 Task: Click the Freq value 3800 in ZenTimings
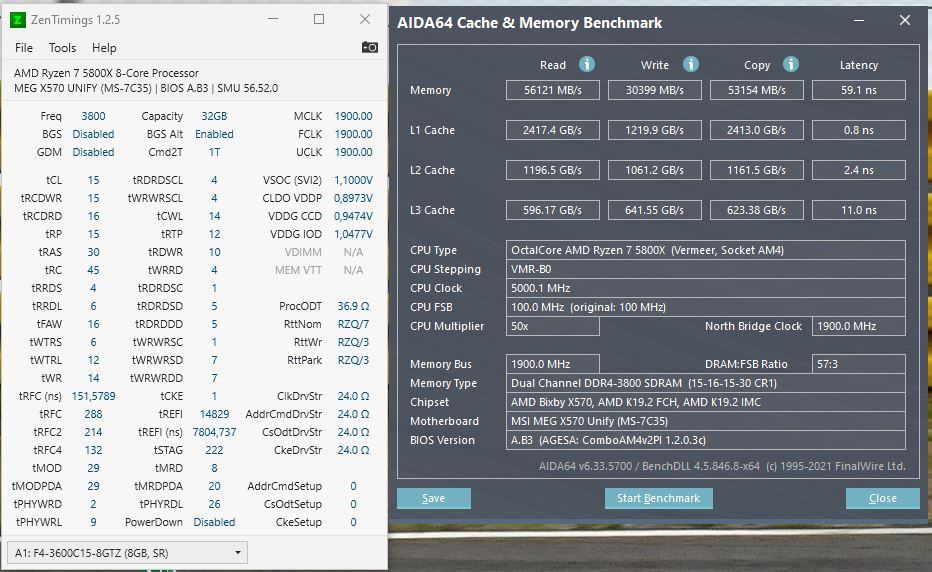click(93, 116)
